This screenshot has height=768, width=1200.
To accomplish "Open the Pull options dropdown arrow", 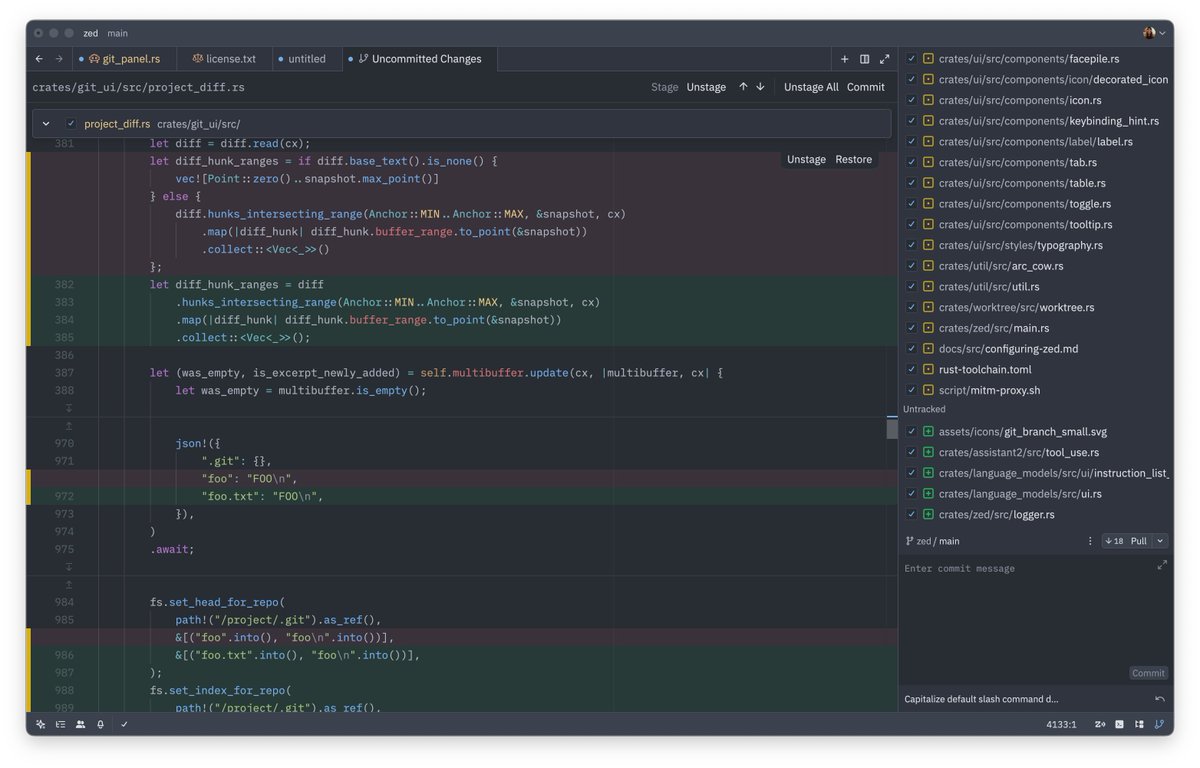I will [1160, 541].
